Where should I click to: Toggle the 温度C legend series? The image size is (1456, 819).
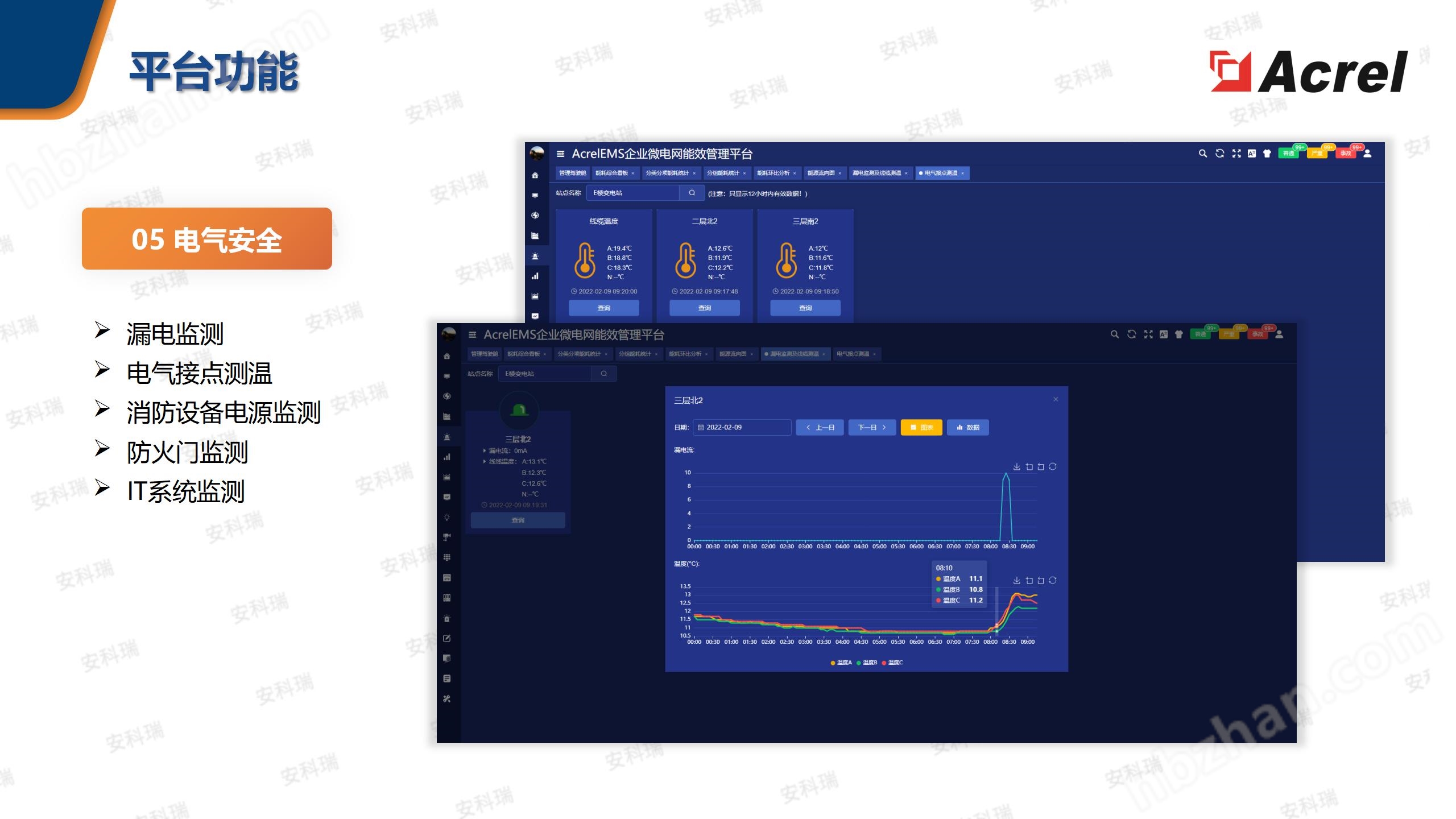892,663
